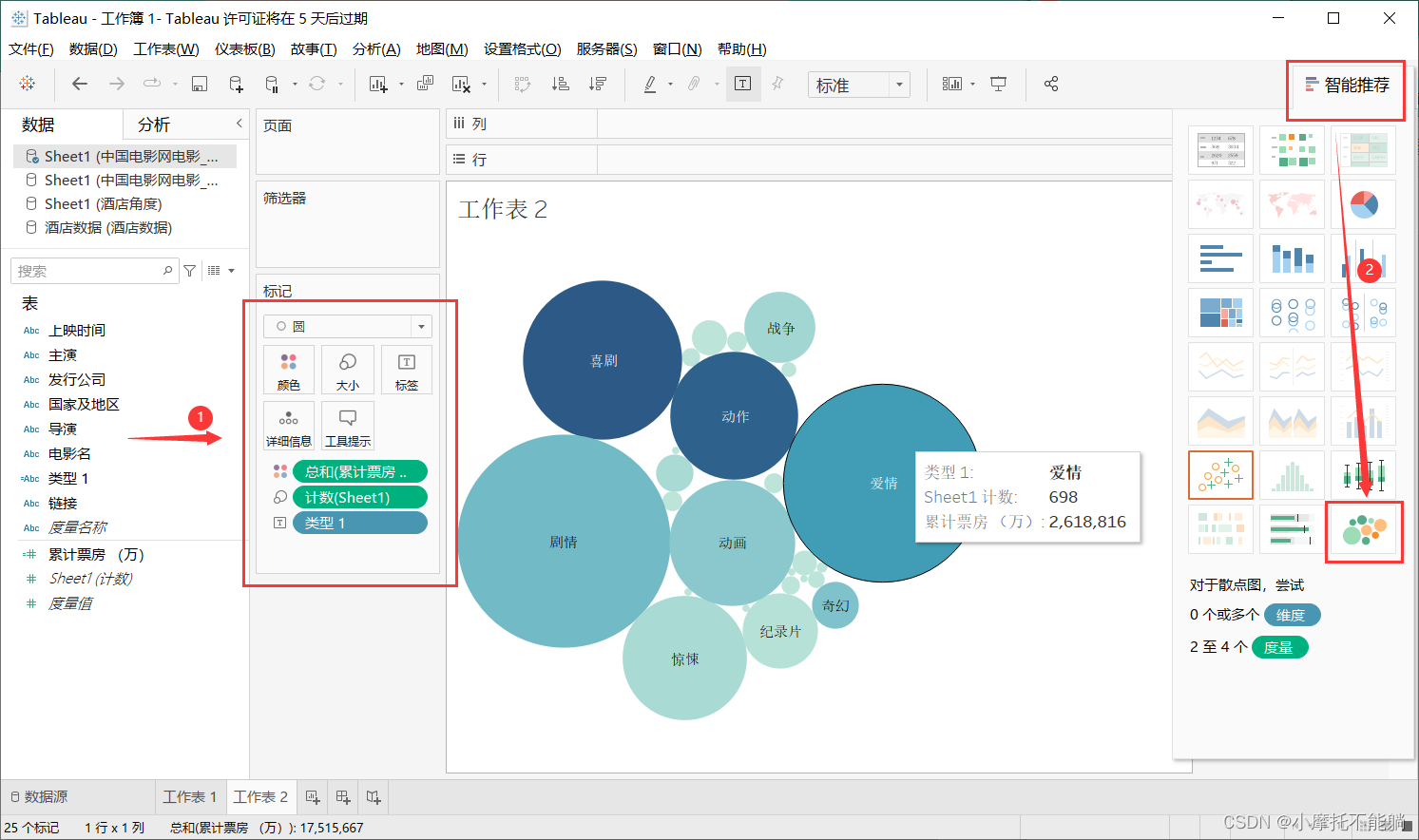Click the new worksheet icon in tab bar

(313, 797)
